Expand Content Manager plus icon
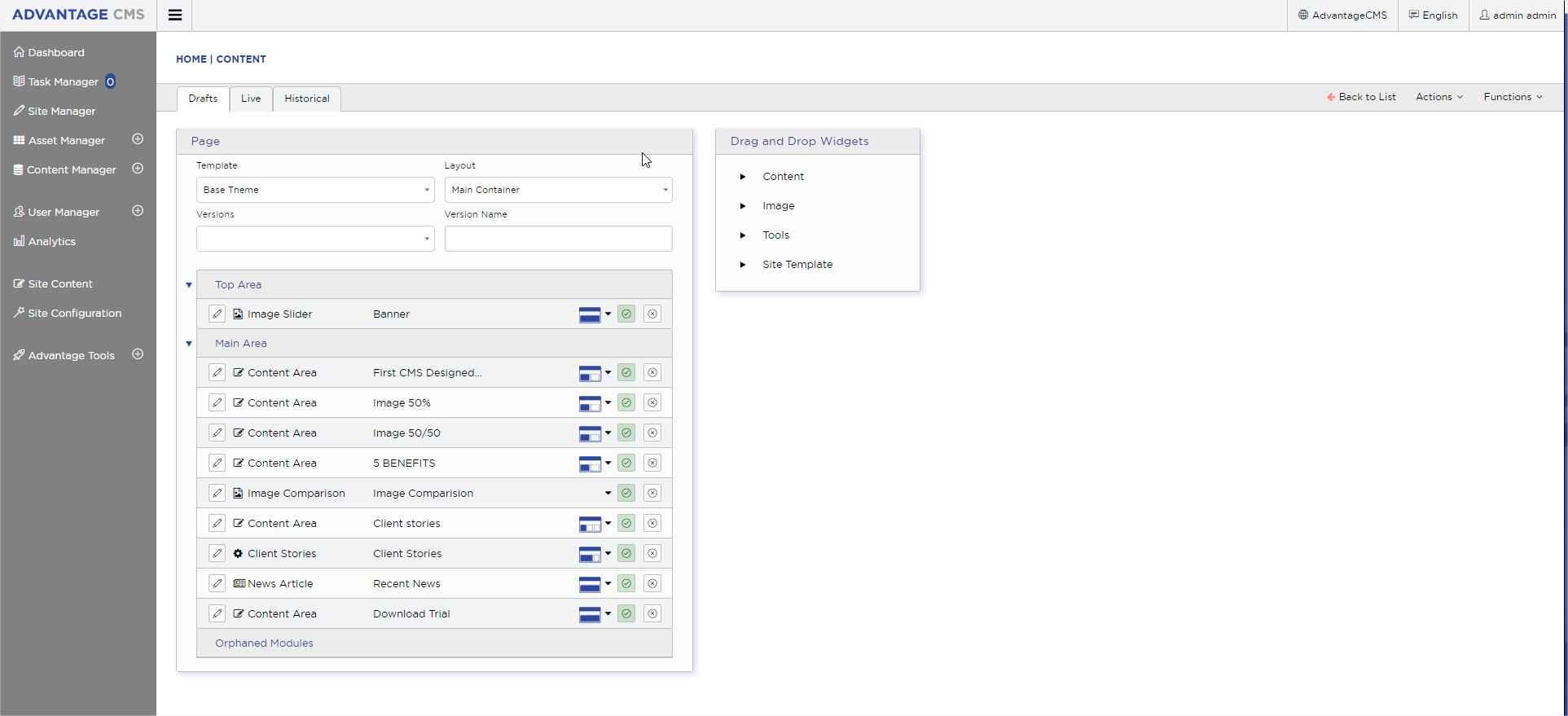The image size is (1568, 716). [138, 169]
